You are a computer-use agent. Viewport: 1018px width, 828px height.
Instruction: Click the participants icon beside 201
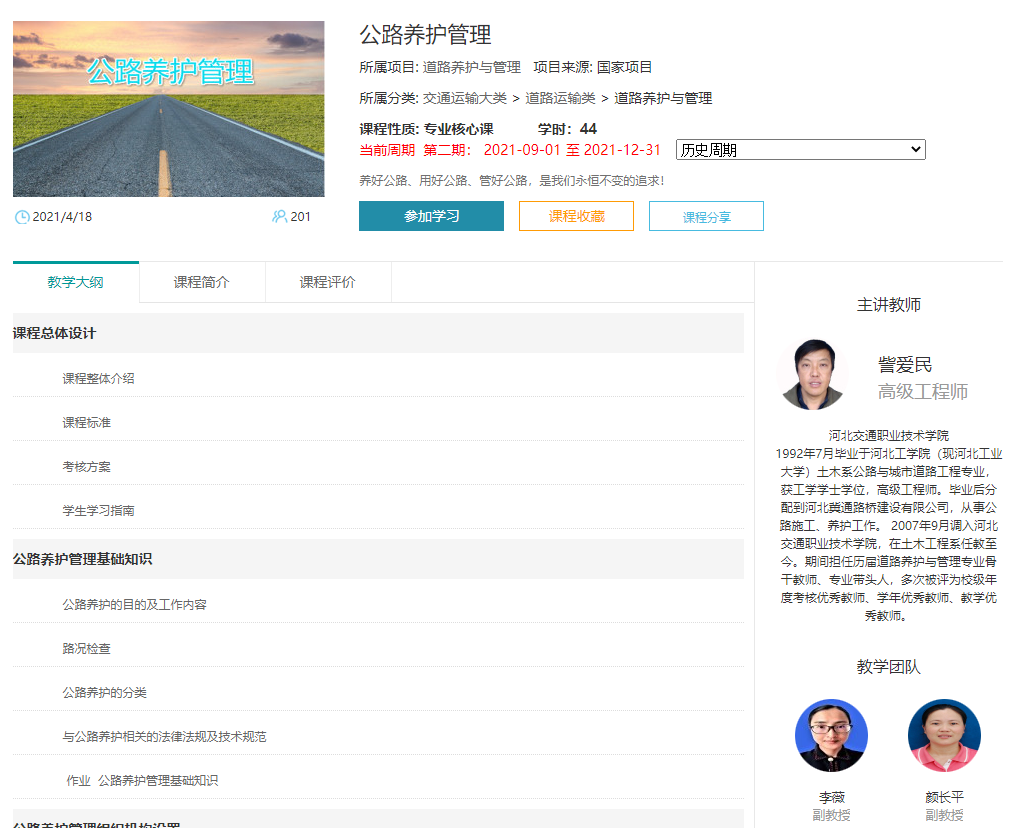pyautogui.click(x=279, y=217)
